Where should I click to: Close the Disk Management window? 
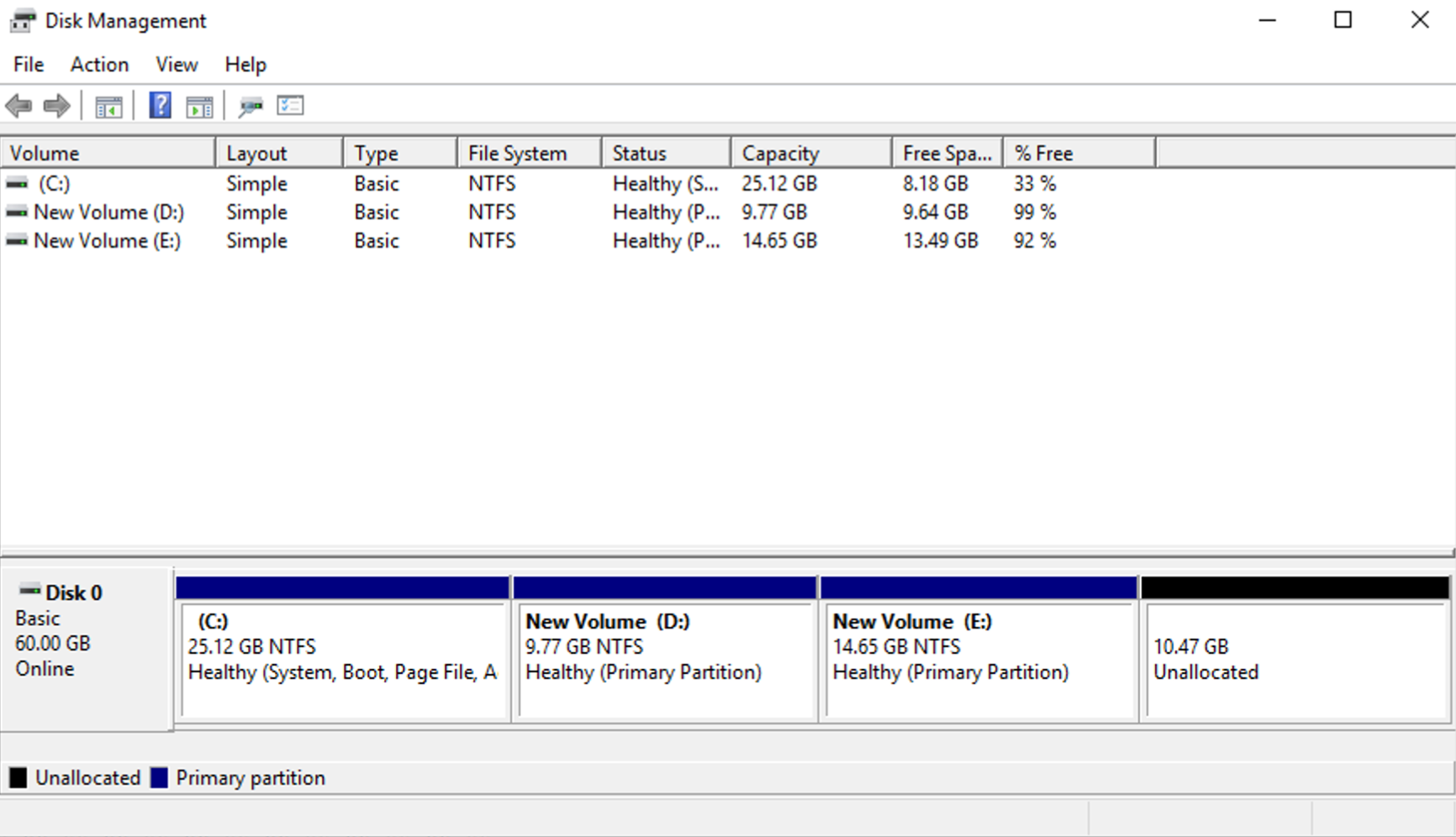1420,20
